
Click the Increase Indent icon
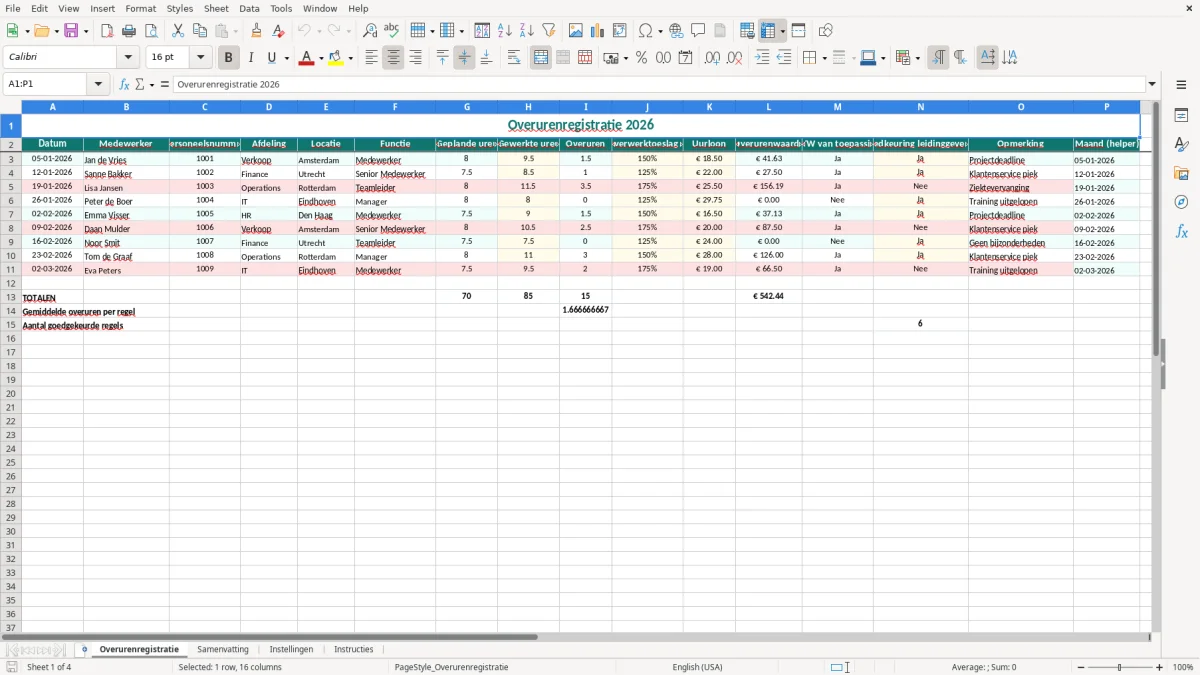762,58
